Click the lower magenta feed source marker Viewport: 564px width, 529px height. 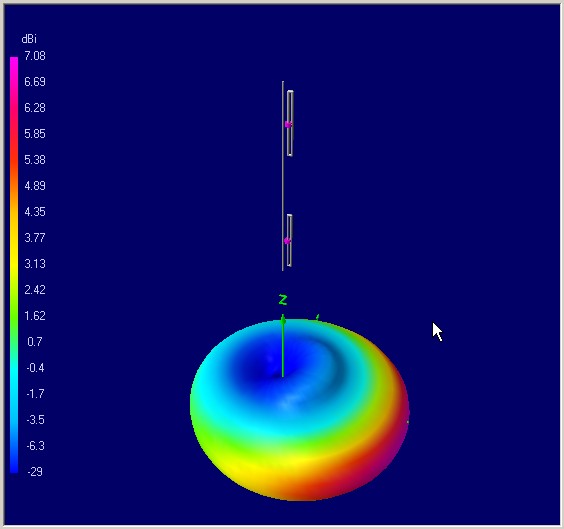pyautogui.click(x=287, y=241)
